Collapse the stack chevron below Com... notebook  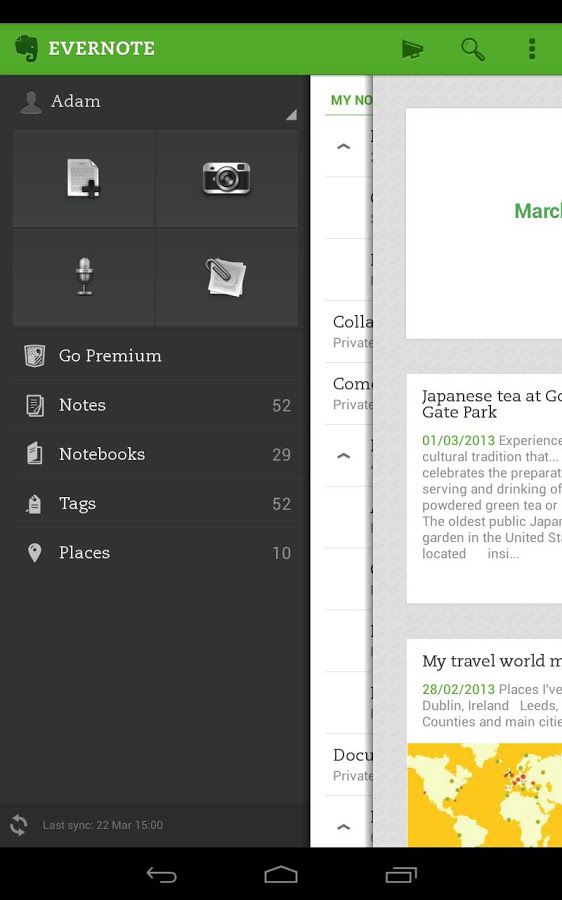point(343,456)
